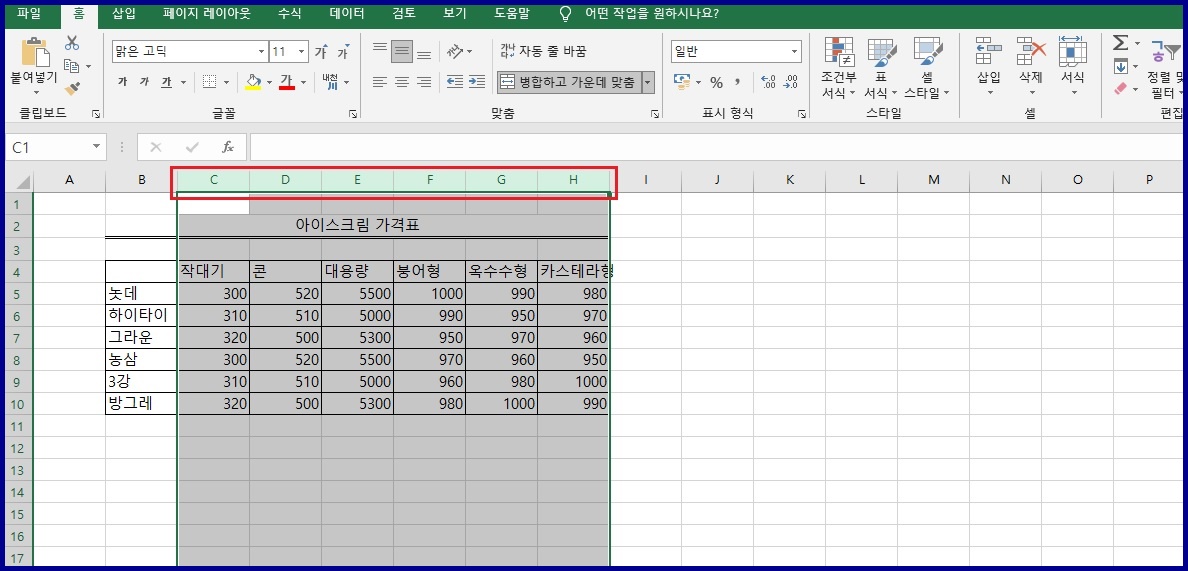This screenshot has width=1188, height=571.
Task: Click the increase decimal icon
Action: (768, 82)
